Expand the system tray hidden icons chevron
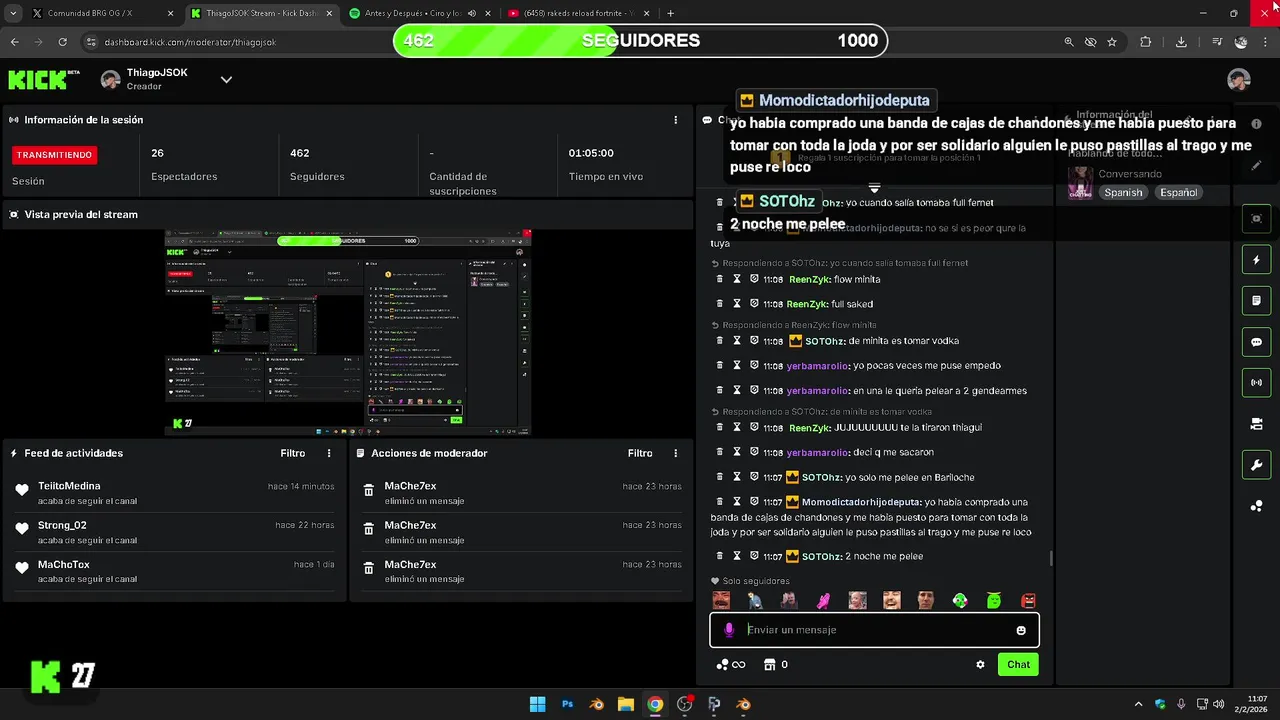The height and width of the screenshot is (720, 1280). [1138, 704]
